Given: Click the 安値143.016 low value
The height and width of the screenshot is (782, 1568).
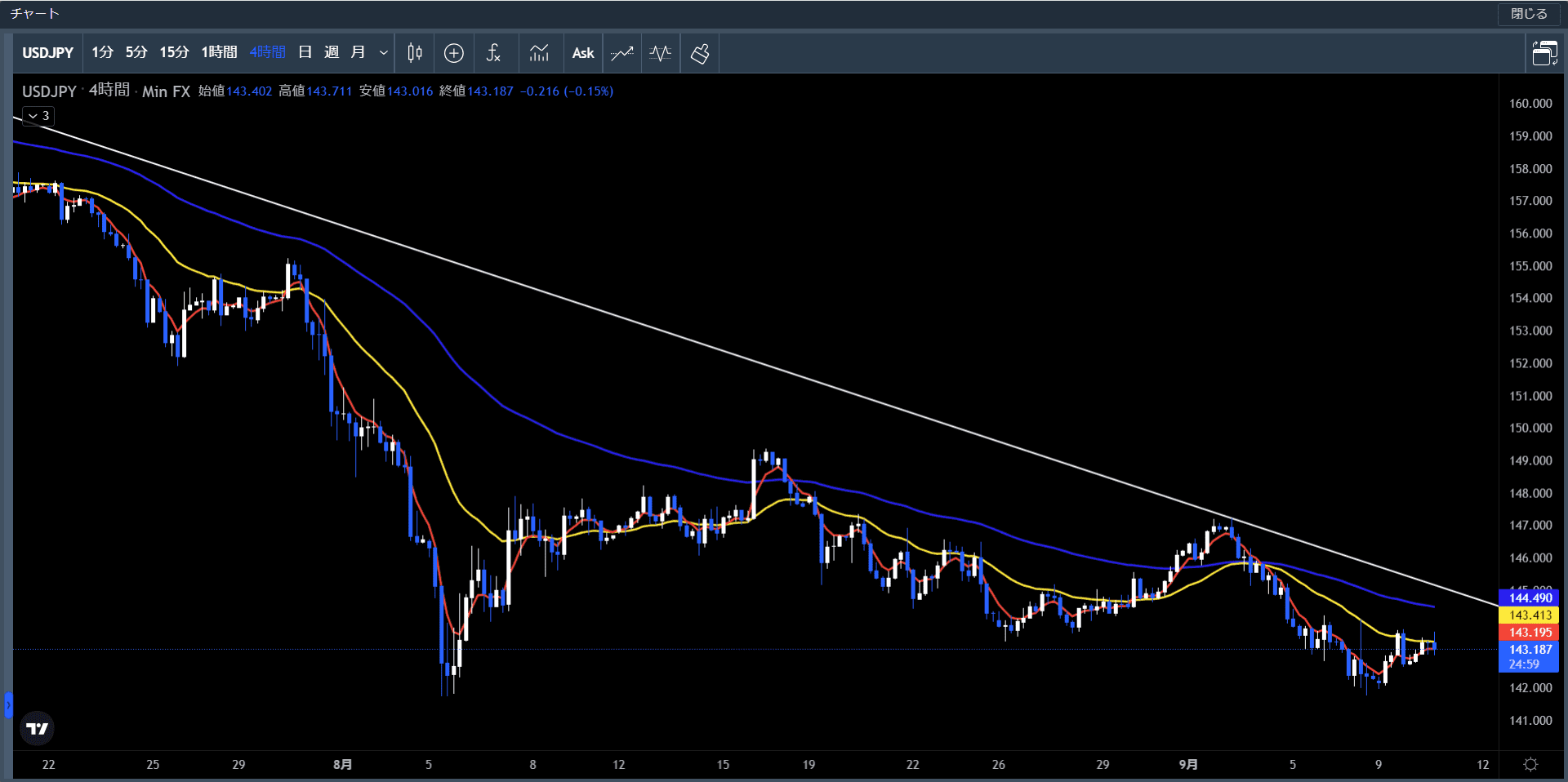Looking at the screenshot, I should click(x=396, y=91).
